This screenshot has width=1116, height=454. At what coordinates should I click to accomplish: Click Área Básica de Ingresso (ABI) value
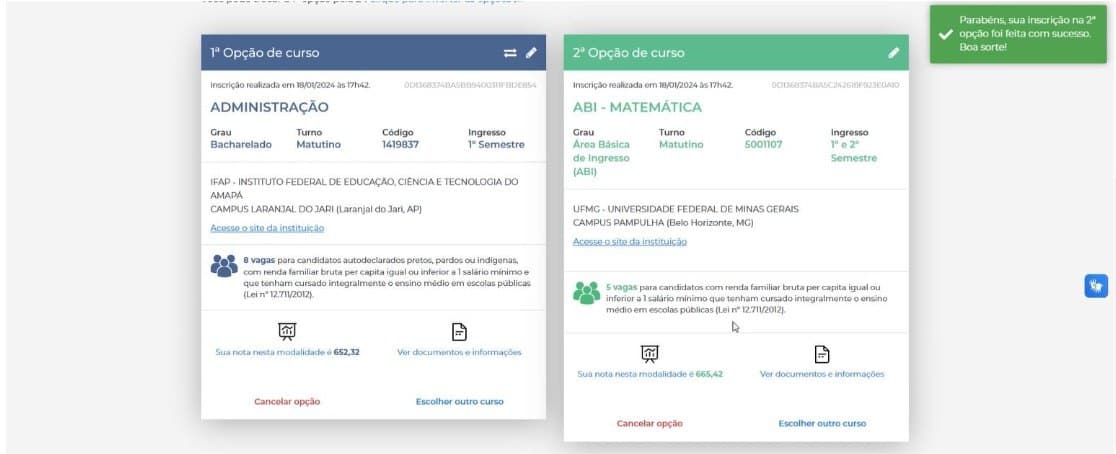[601, 158]
